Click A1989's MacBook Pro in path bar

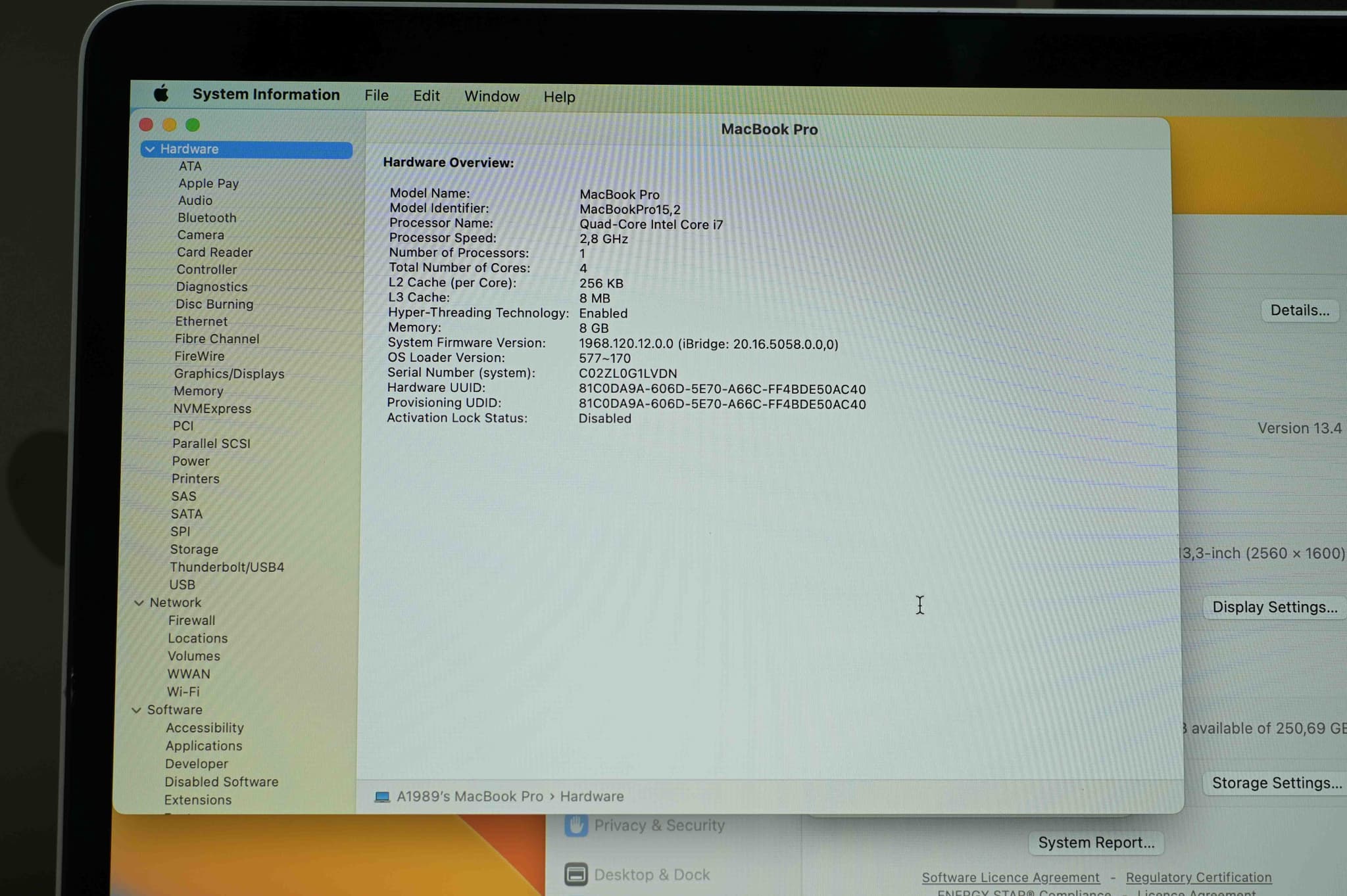pos(470,797)
